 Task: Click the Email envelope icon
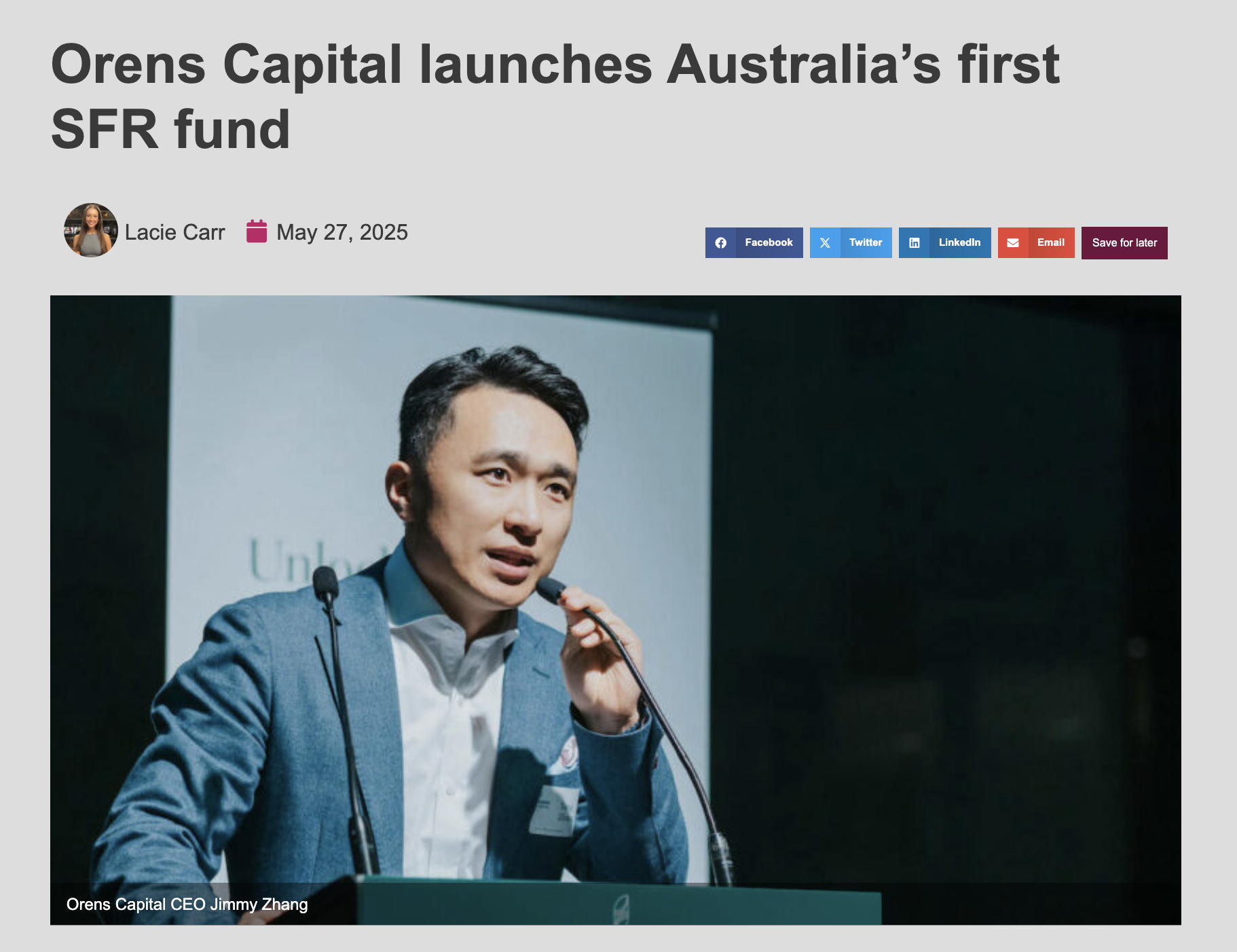click(1013, 243)
